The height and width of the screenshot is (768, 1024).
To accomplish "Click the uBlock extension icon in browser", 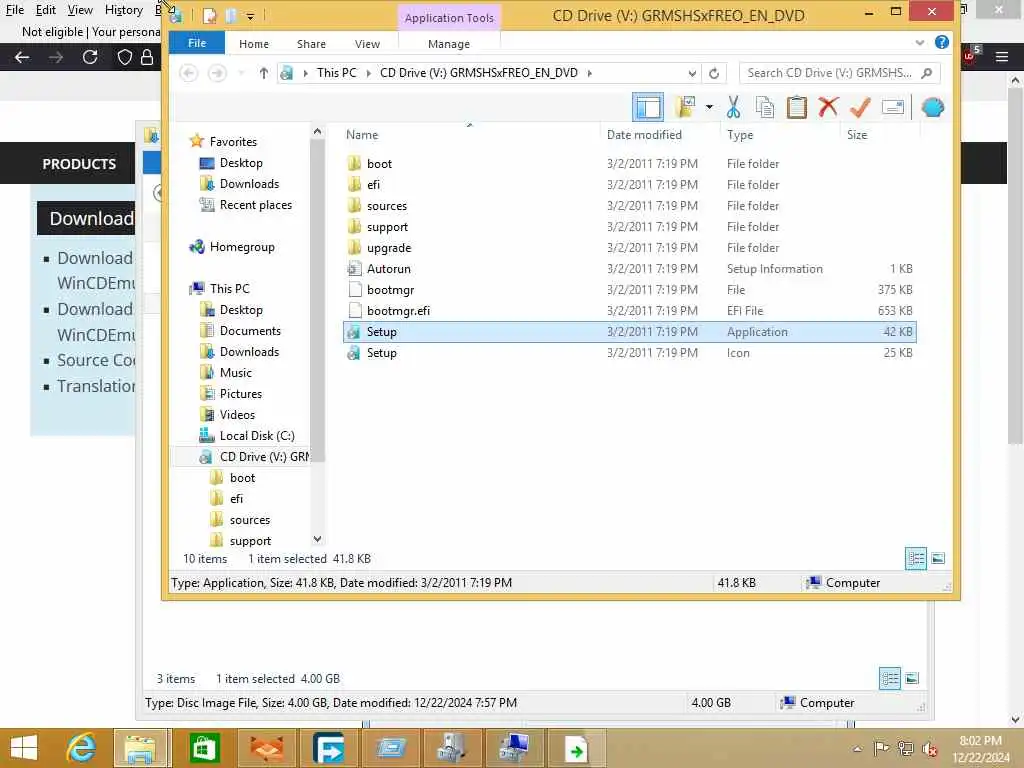I will 971,55.
